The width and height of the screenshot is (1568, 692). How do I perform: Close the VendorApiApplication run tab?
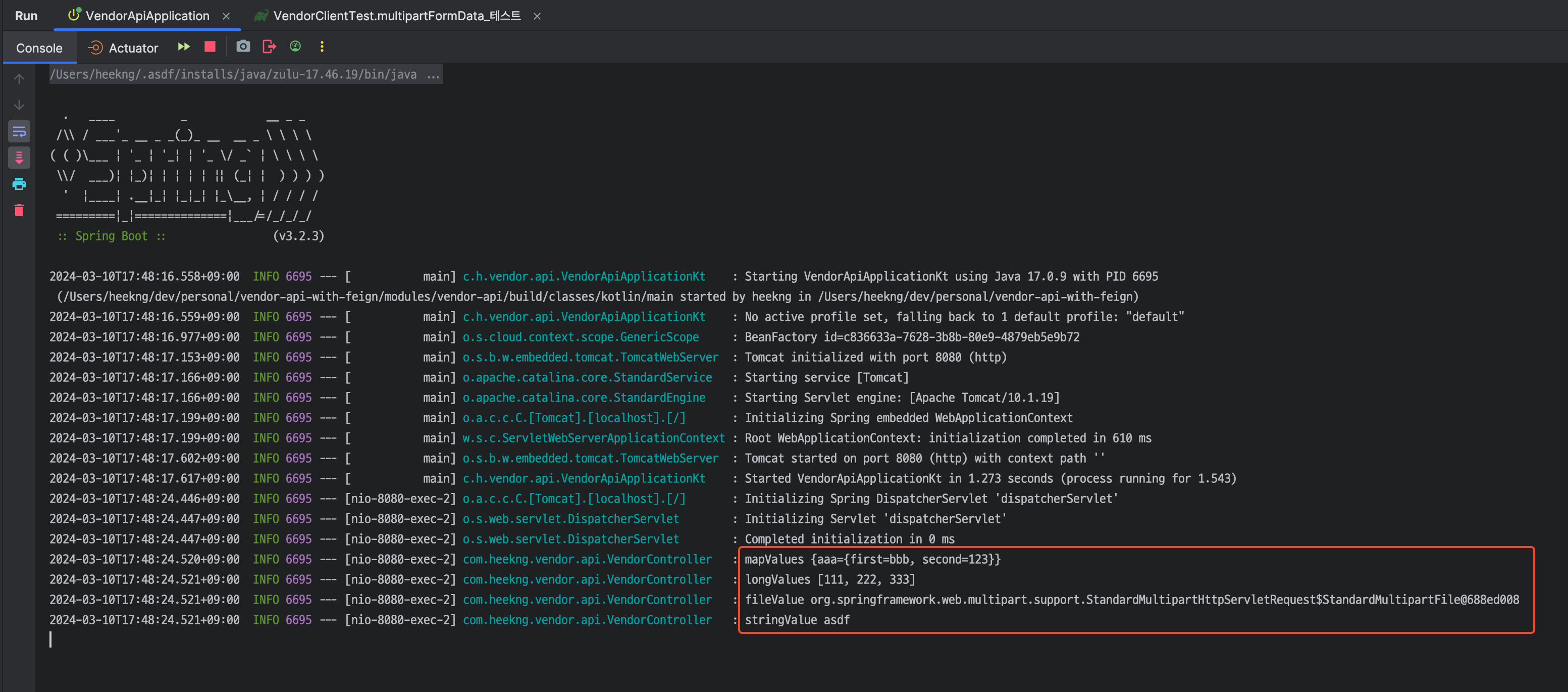click(x=227, y=17)
